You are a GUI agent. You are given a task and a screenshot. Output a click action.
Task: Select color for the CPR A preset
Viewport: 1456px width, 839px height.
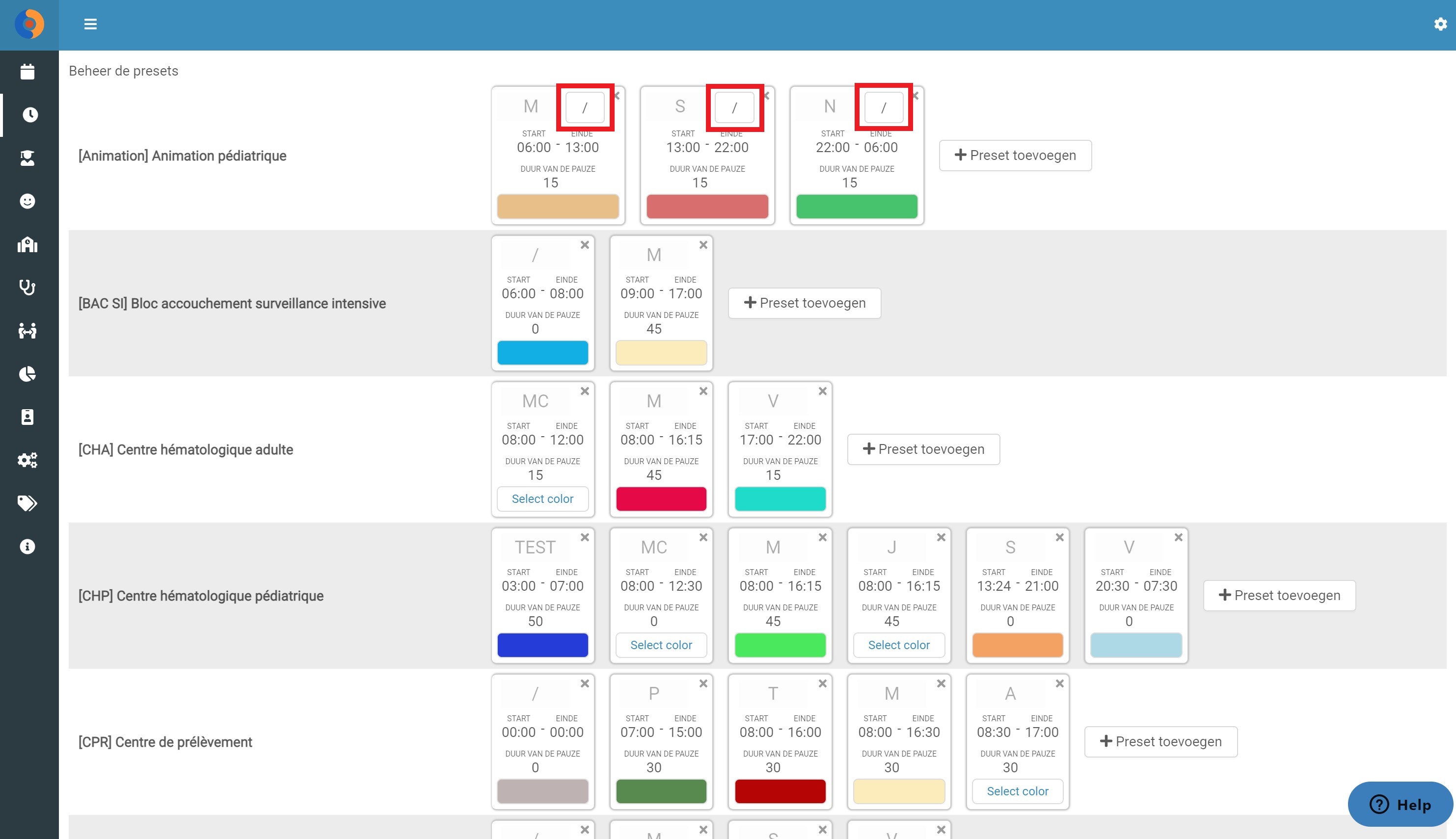[1017, 791]
